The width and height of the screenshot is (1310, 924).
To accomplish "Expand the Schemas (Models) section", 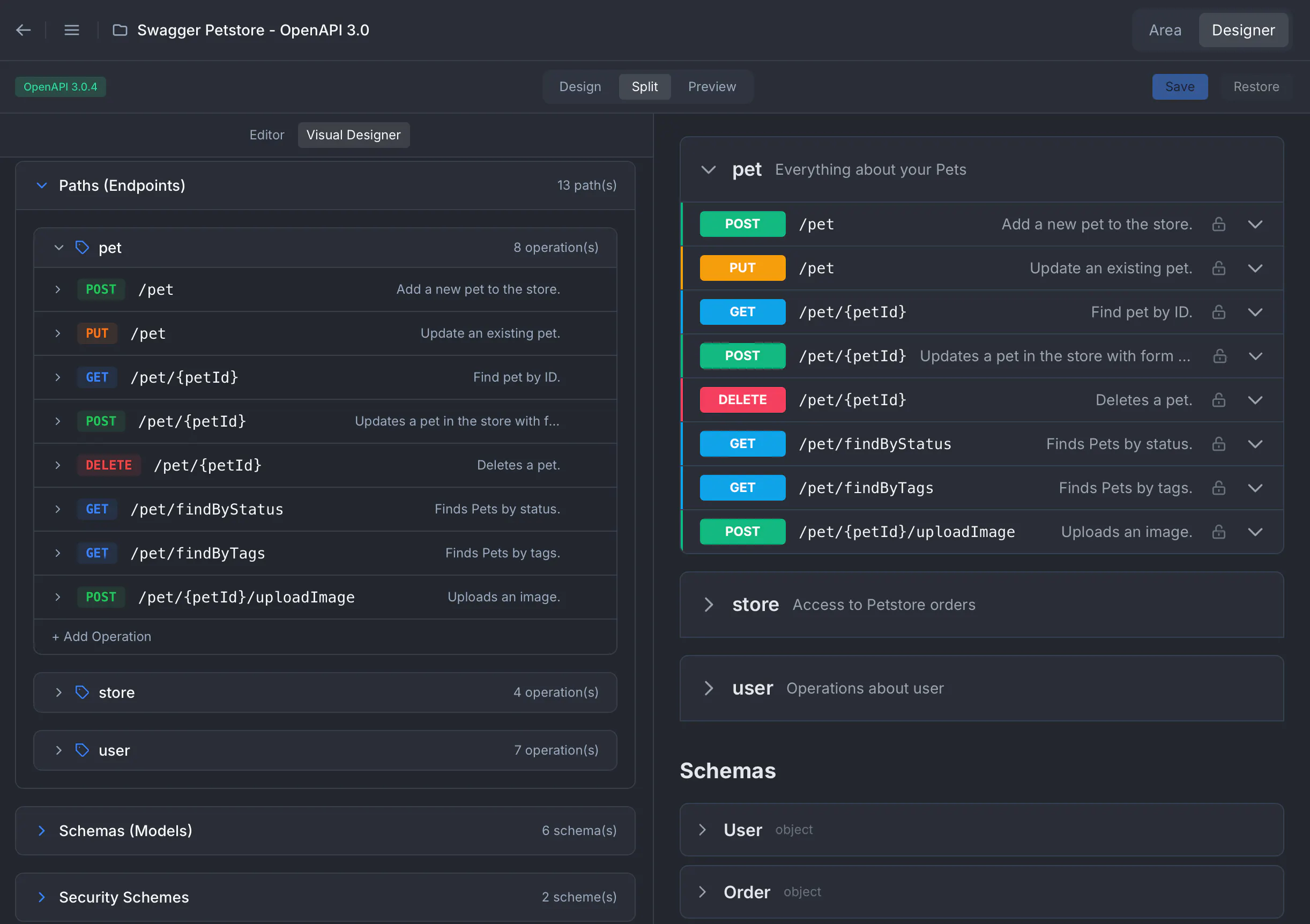I will (42, 830).
